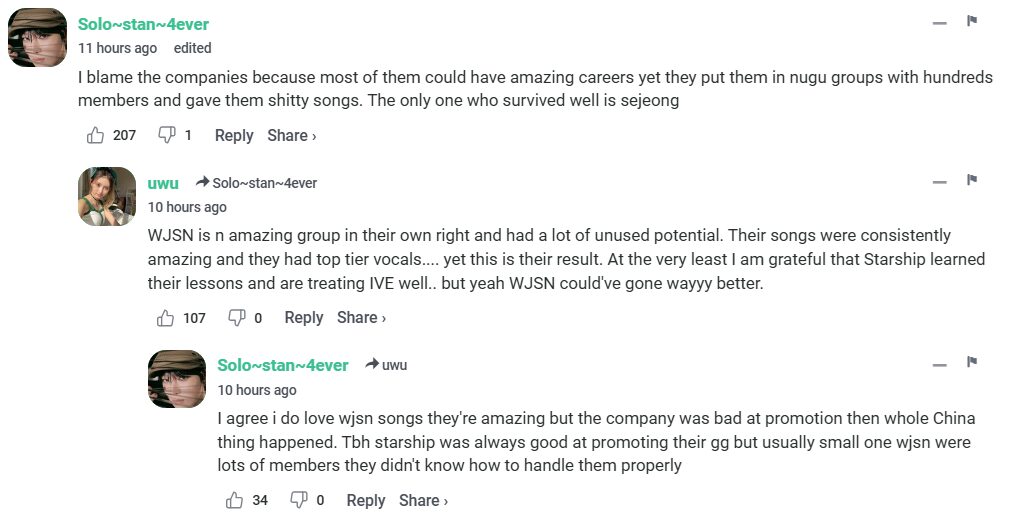Click uwu's avatar thumbnail
The image size is (1009, 521).
pos(107,195)
